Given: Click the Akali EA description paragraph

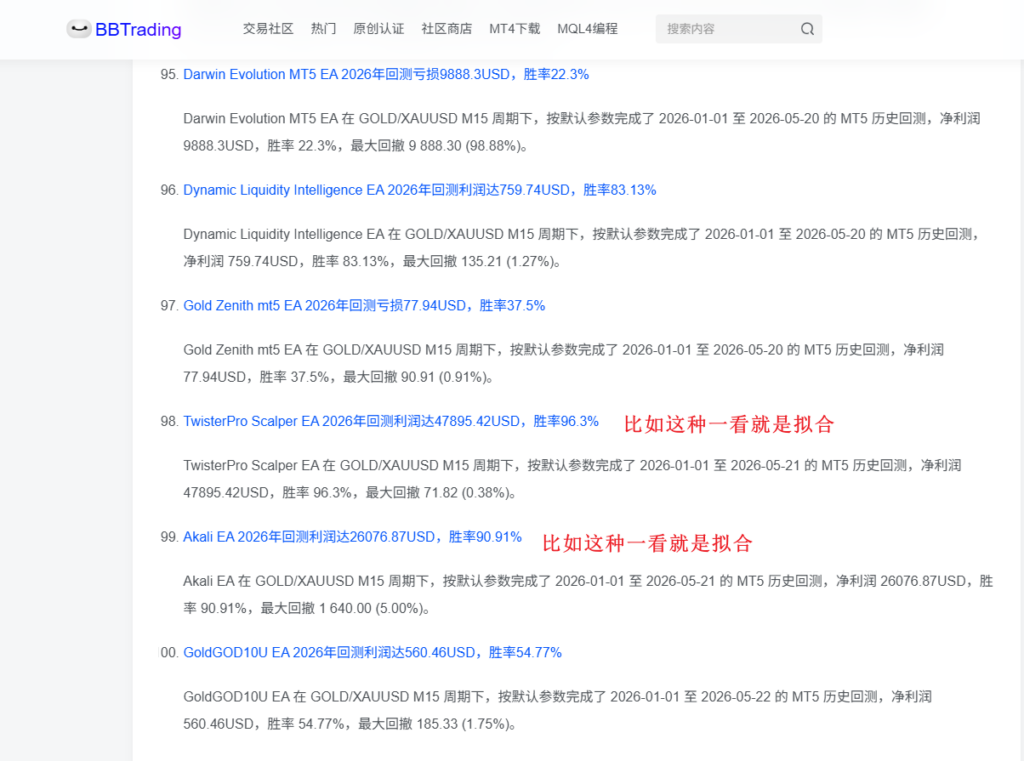Looking at the screenshot, I should (588, 594).
